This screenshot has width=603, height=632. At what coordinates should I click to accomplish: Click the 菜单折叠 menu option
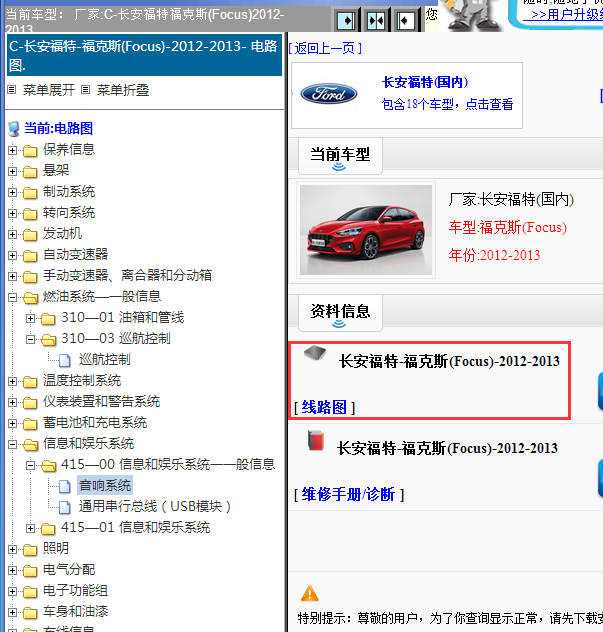tap(123, 89)
